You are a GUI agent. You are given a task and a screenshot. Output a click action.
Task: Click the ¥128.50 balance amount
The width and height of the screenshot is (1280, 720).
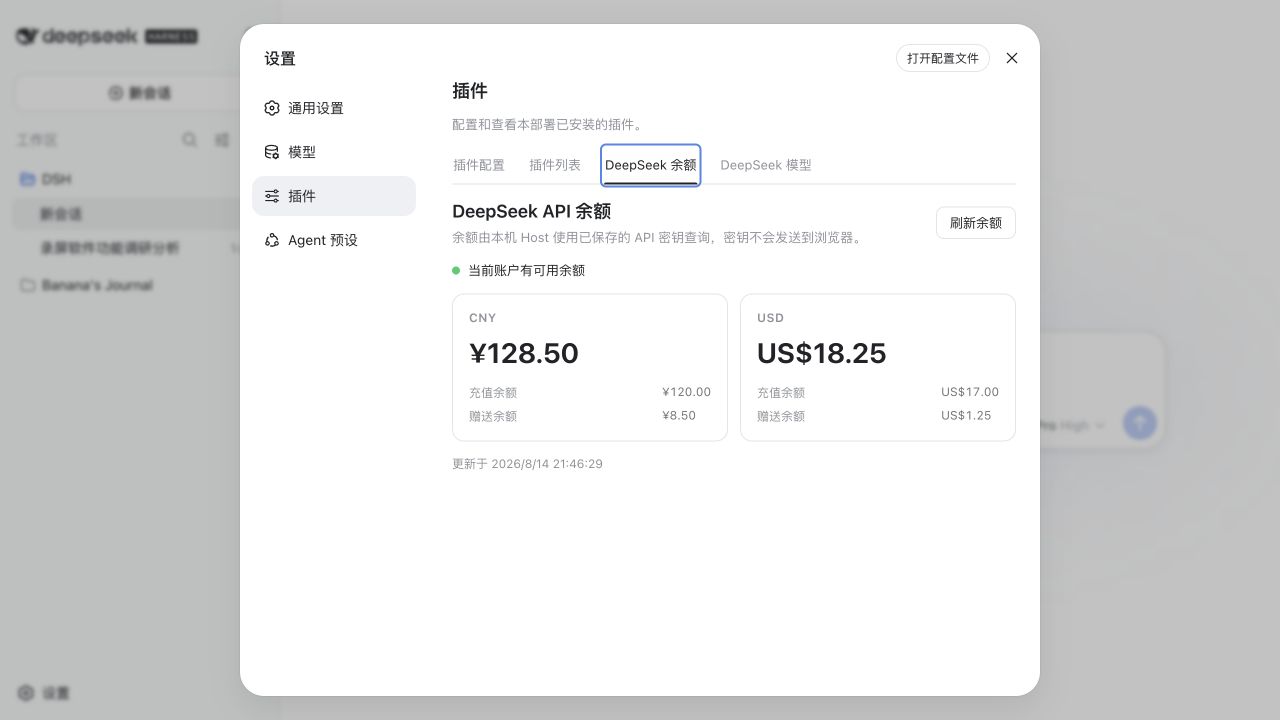point(524,353)
